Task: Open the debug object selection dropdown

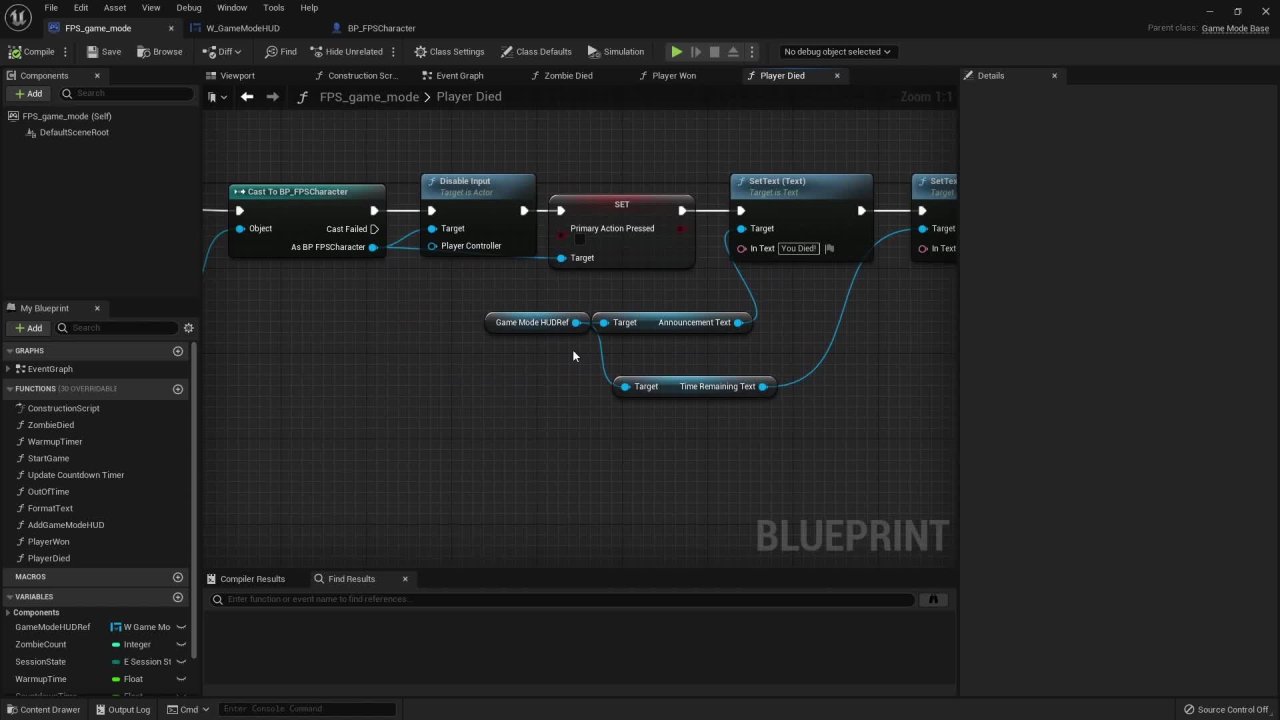Action: coord(837,52)
